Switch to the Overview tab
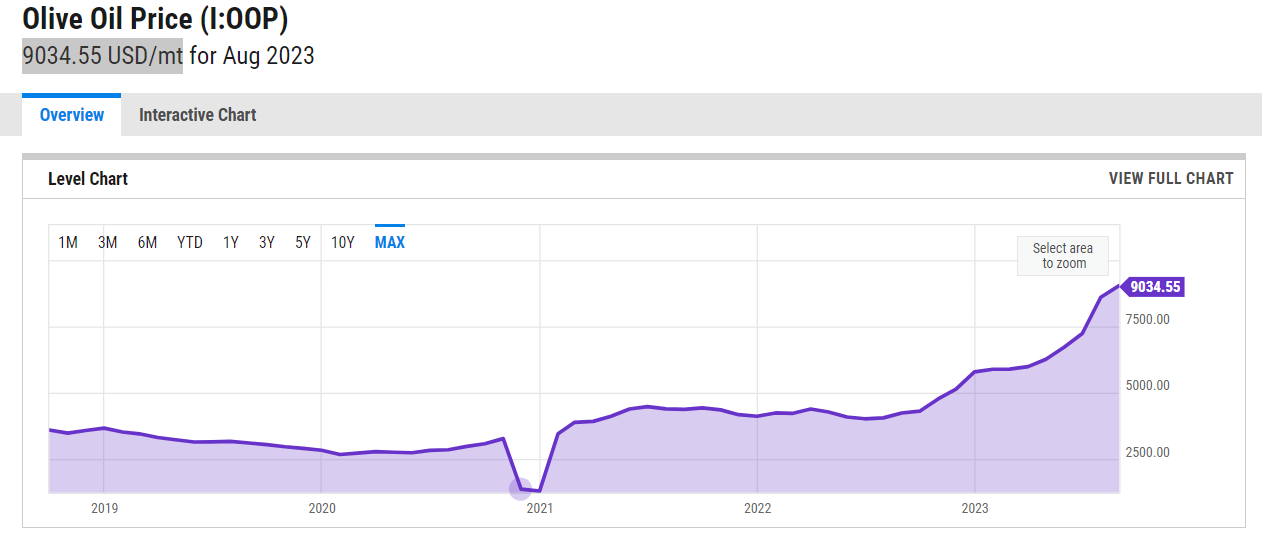 pyautogui.click(x=72, y=115)
